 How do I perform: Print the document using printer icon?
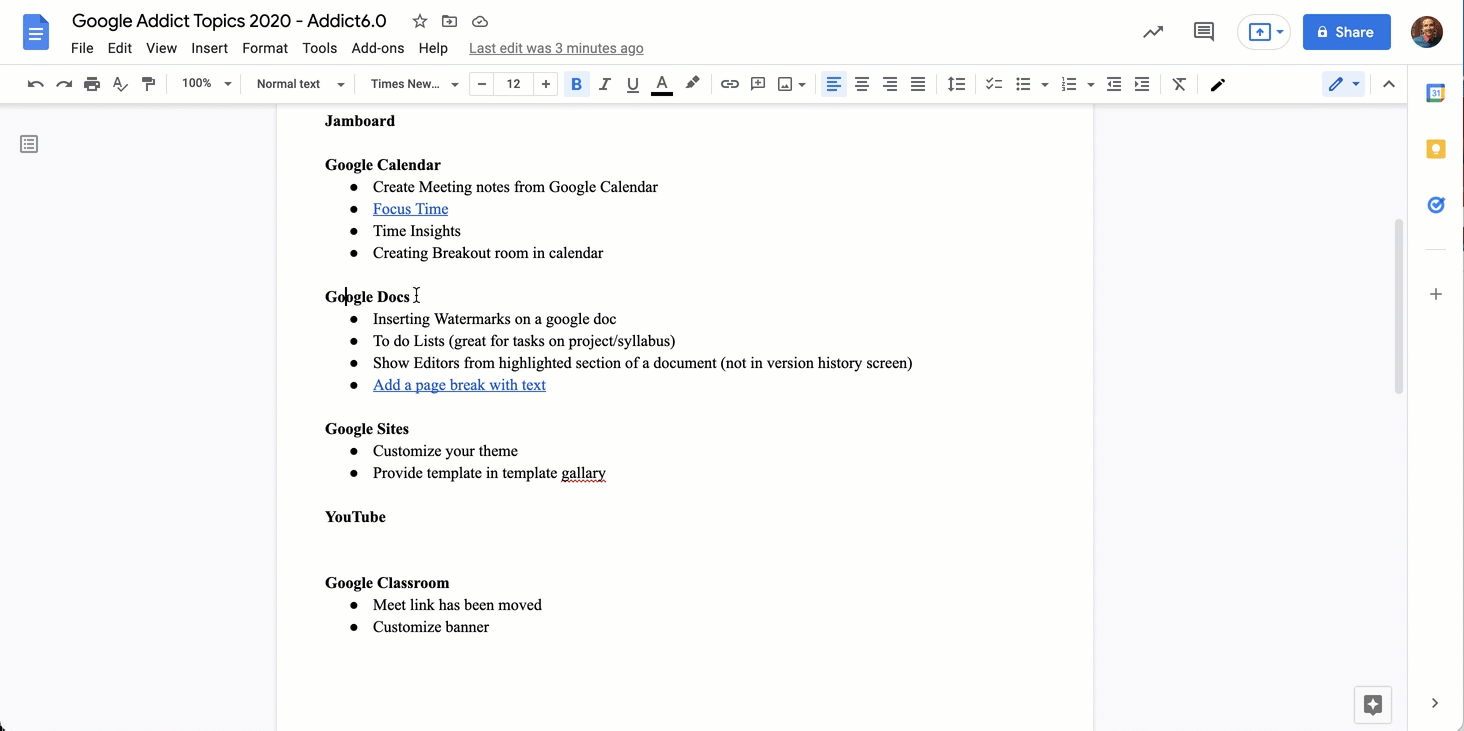pos(92,84)
